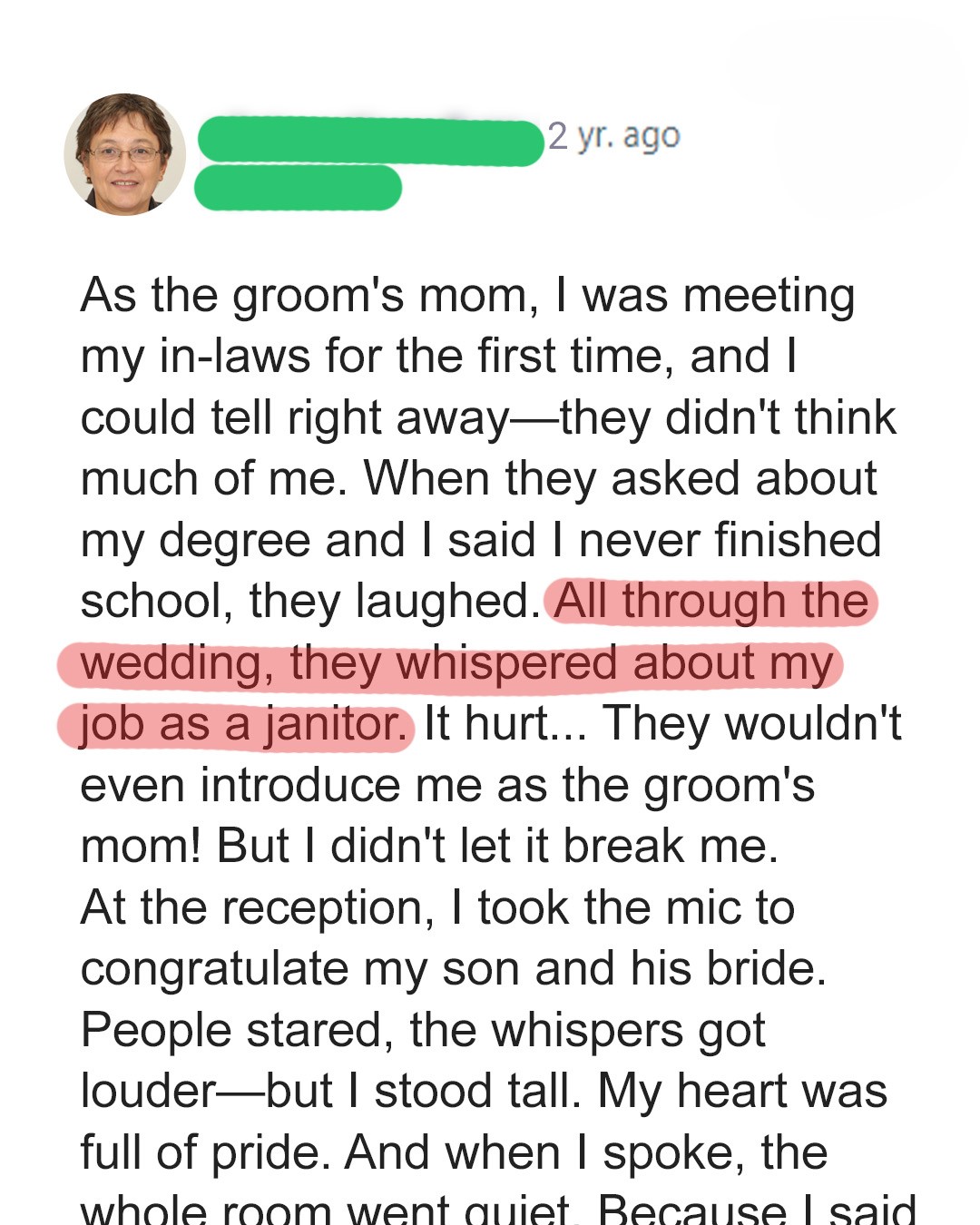
Task: Click the commenter's profile avatar photo
Action: (x=124, y=154)
